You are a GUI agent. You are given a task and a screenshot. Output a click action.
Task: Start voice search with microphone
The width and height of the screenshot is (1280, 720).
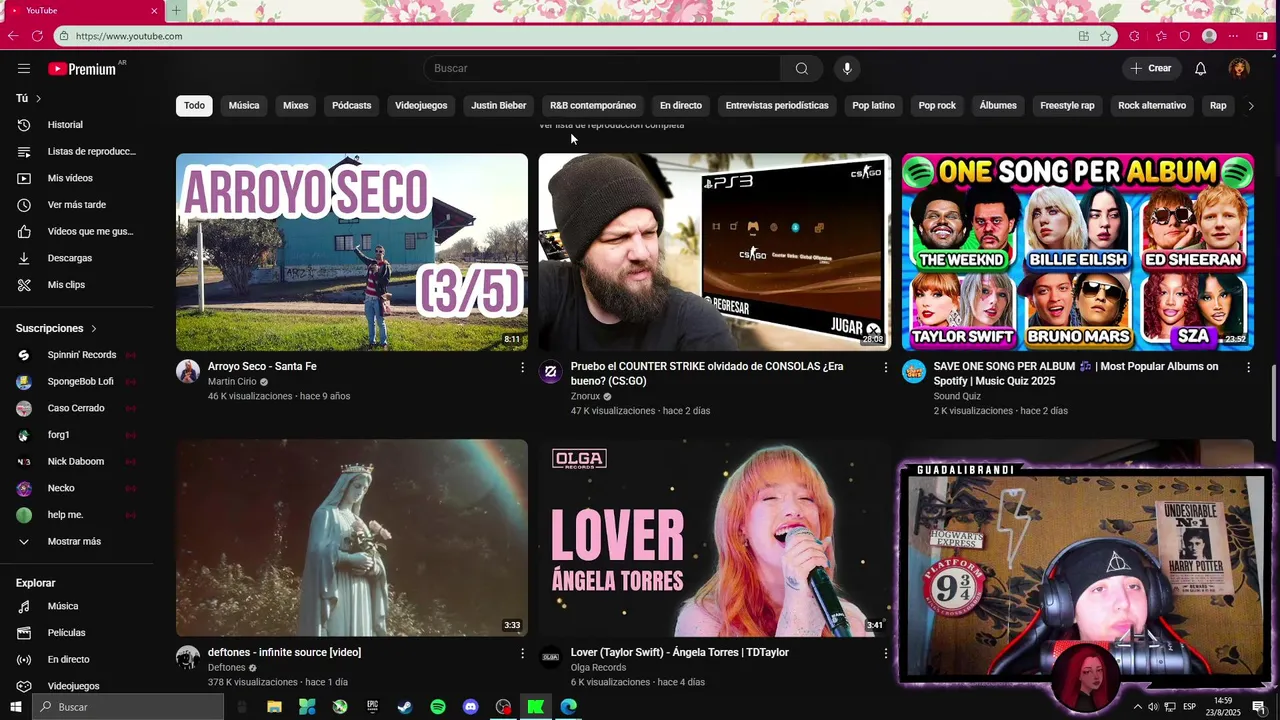[x=847, y=68]
